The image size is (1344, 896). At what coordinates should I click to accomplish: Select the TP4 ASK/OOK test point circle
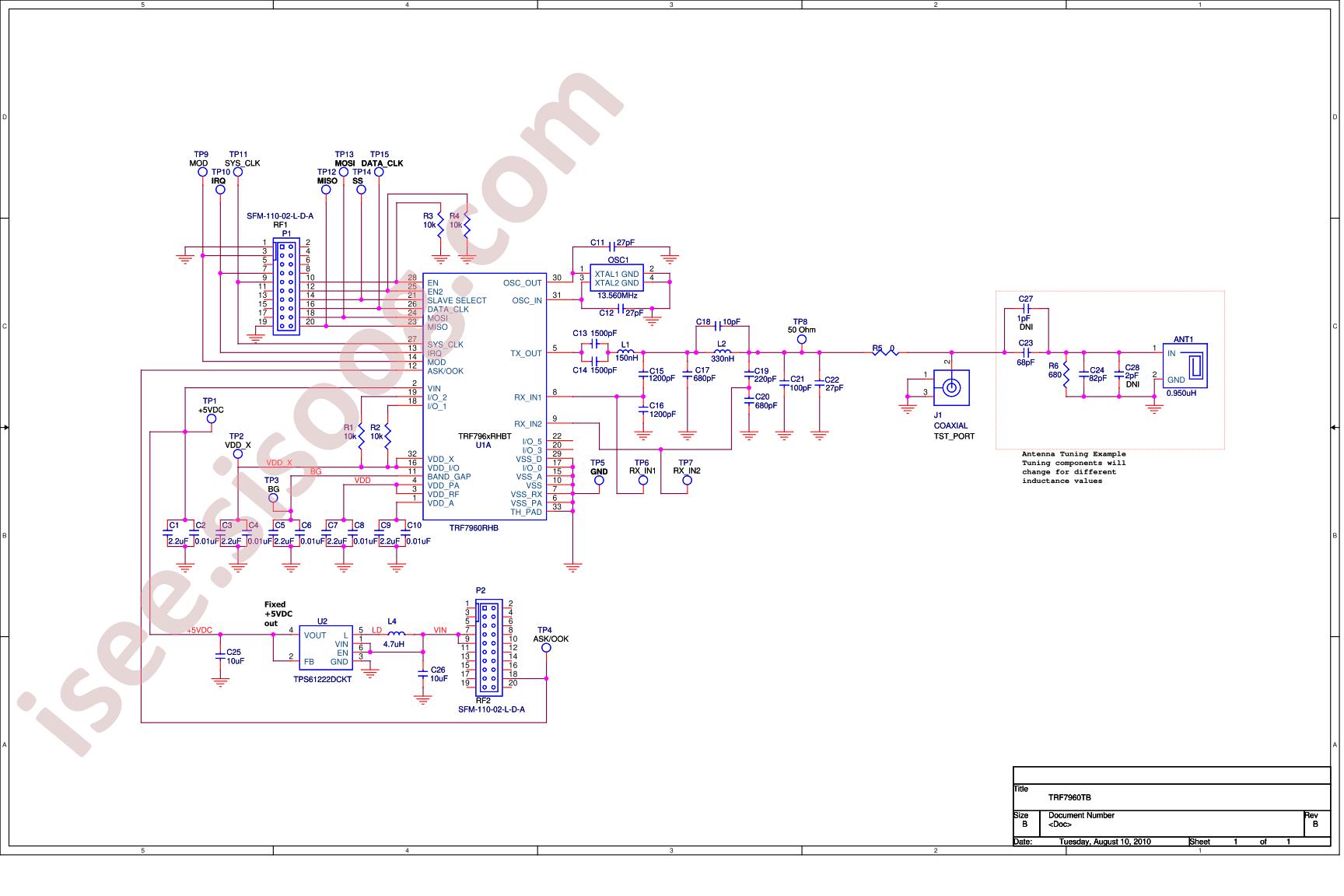click(547, 648)
